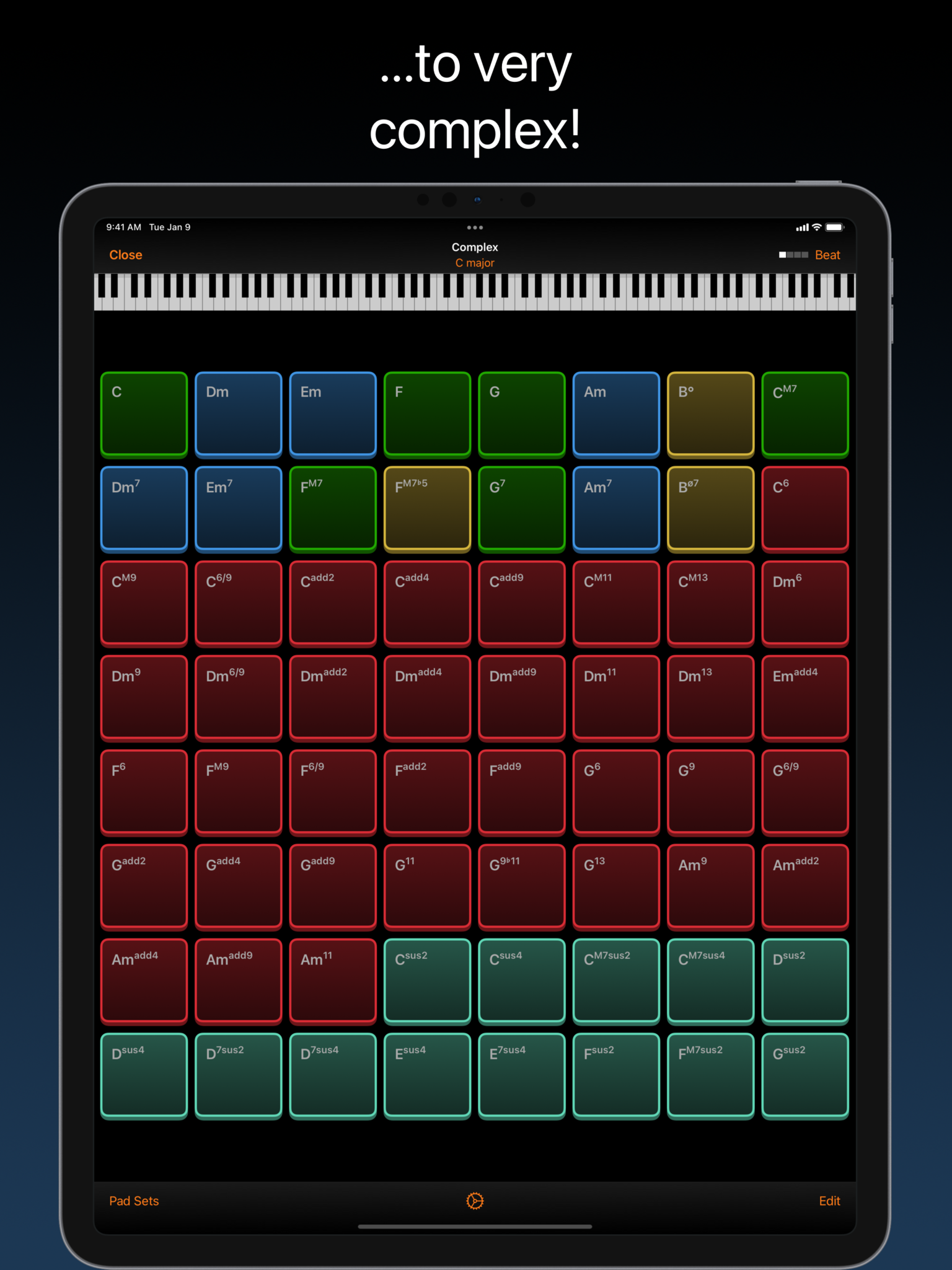Play the FM7♭5 chord pad
This screenshot has height=1270, width=952.
427,509
